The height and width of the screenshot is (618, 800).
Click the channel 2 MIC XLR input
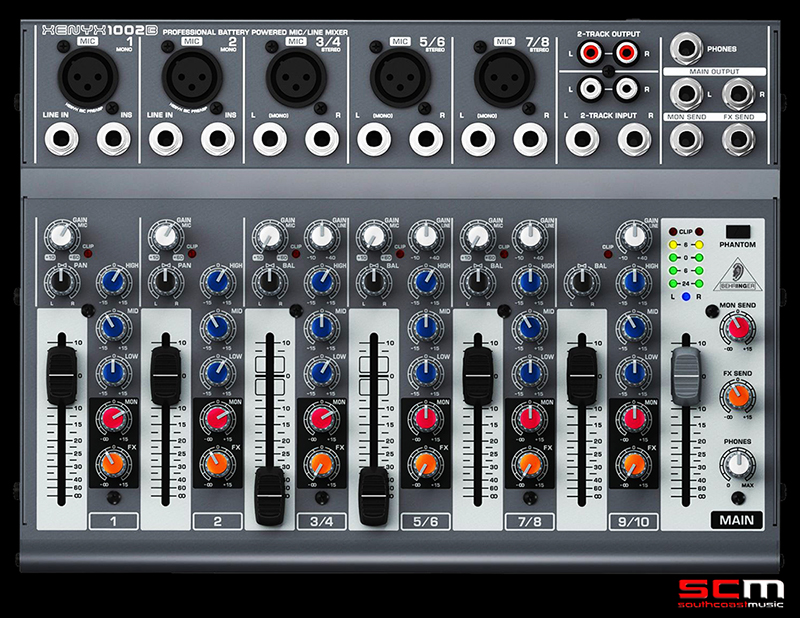pos(192,78)
